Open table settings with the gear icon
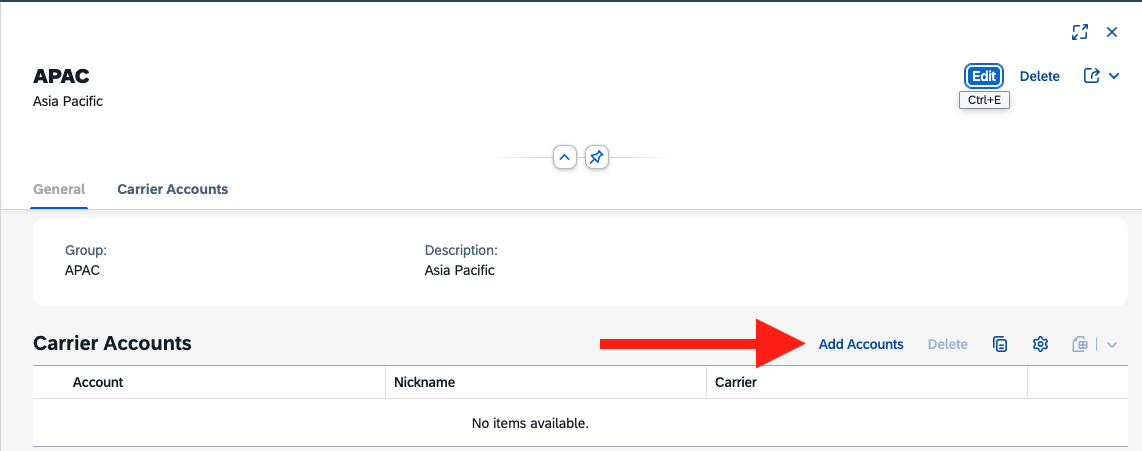Image resolution: width=1142 pixels, height=451 pixels. tap(1040, 345)
